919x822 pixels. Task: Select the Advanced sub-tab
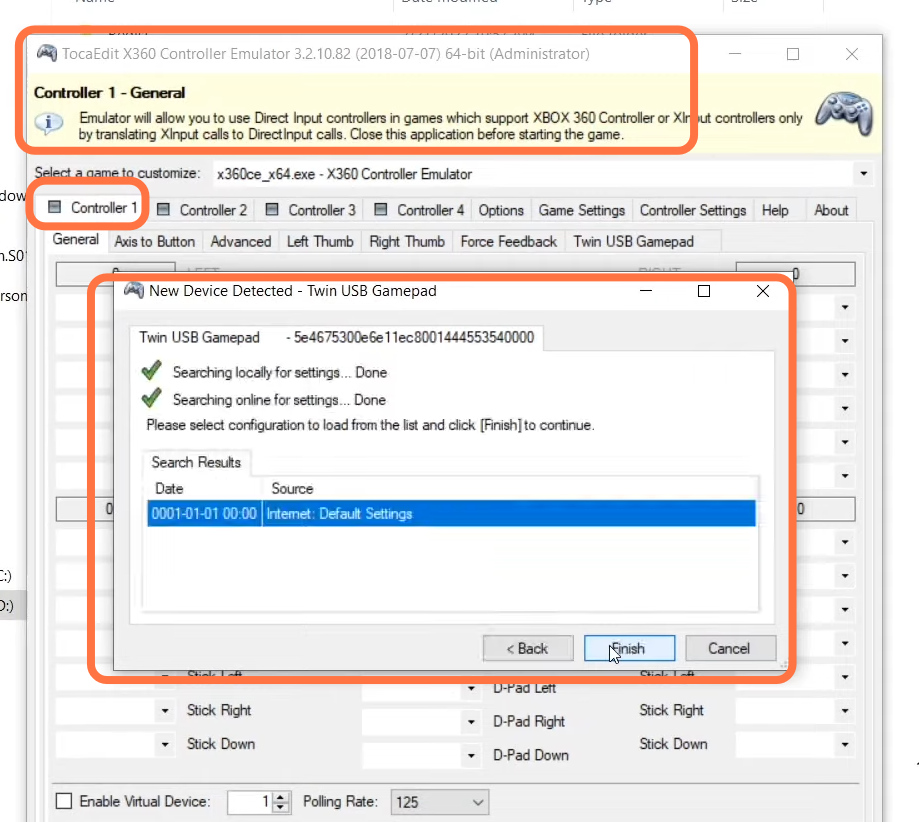pos(241,242)
